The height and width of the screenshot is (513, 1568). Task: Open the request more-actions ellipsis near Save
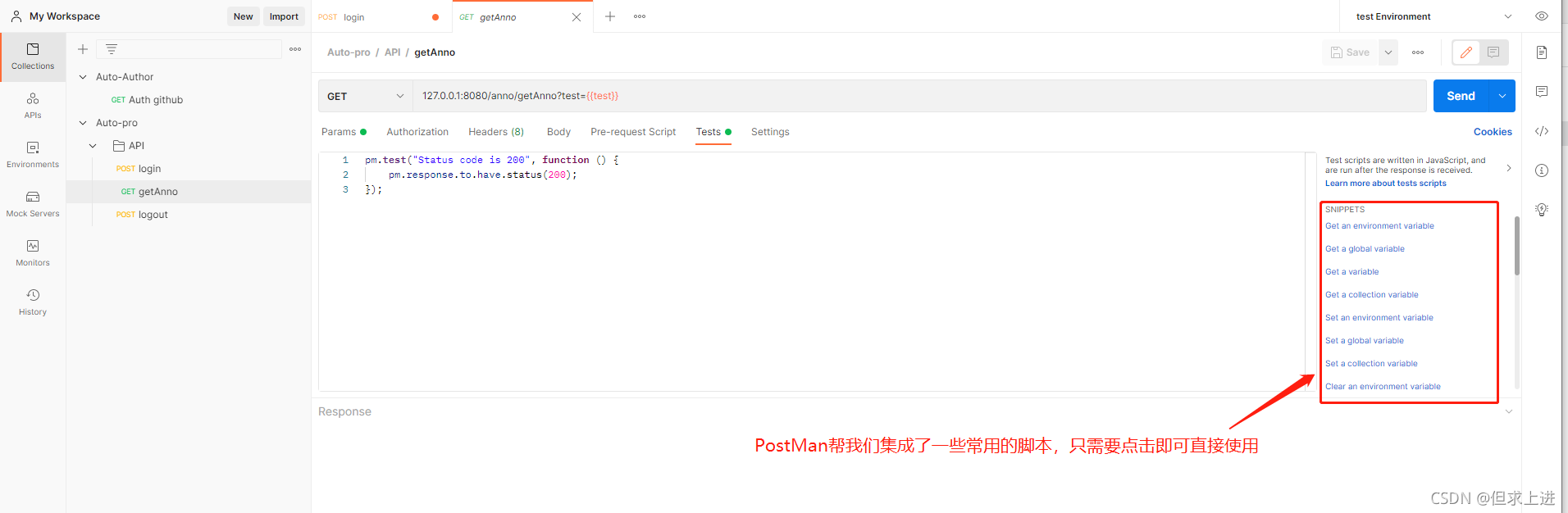[x=1418, y=52]
